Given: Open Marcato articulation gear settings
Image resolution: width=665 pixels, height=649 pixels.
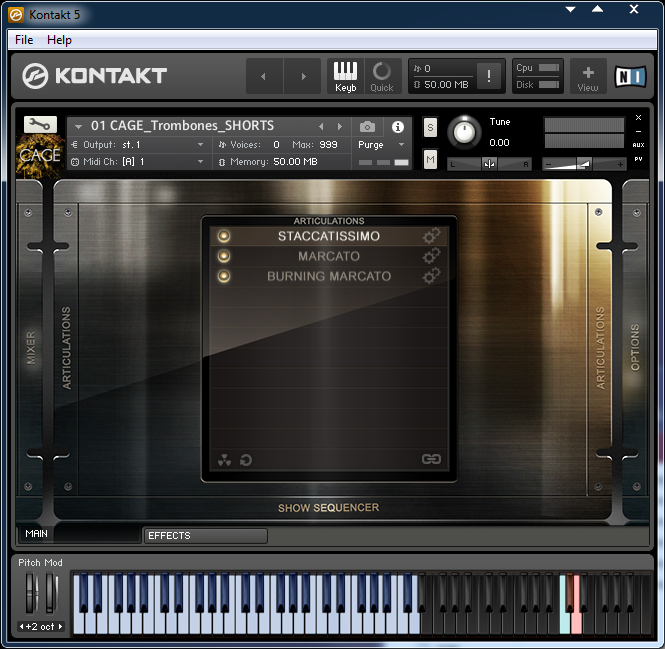Looking at the screenshot, I should (431, 256).
